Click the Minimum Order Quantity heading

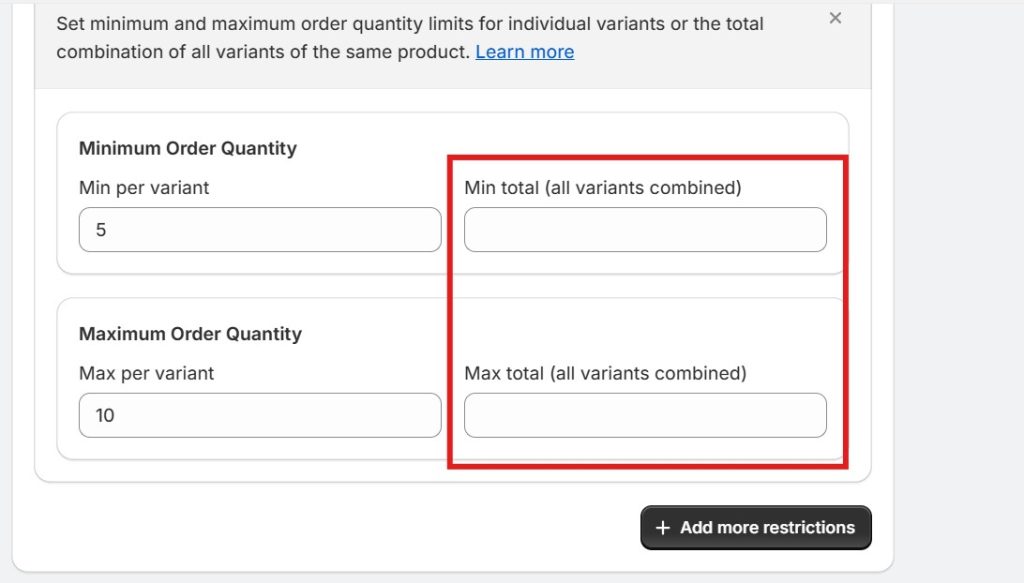(188, 148)
